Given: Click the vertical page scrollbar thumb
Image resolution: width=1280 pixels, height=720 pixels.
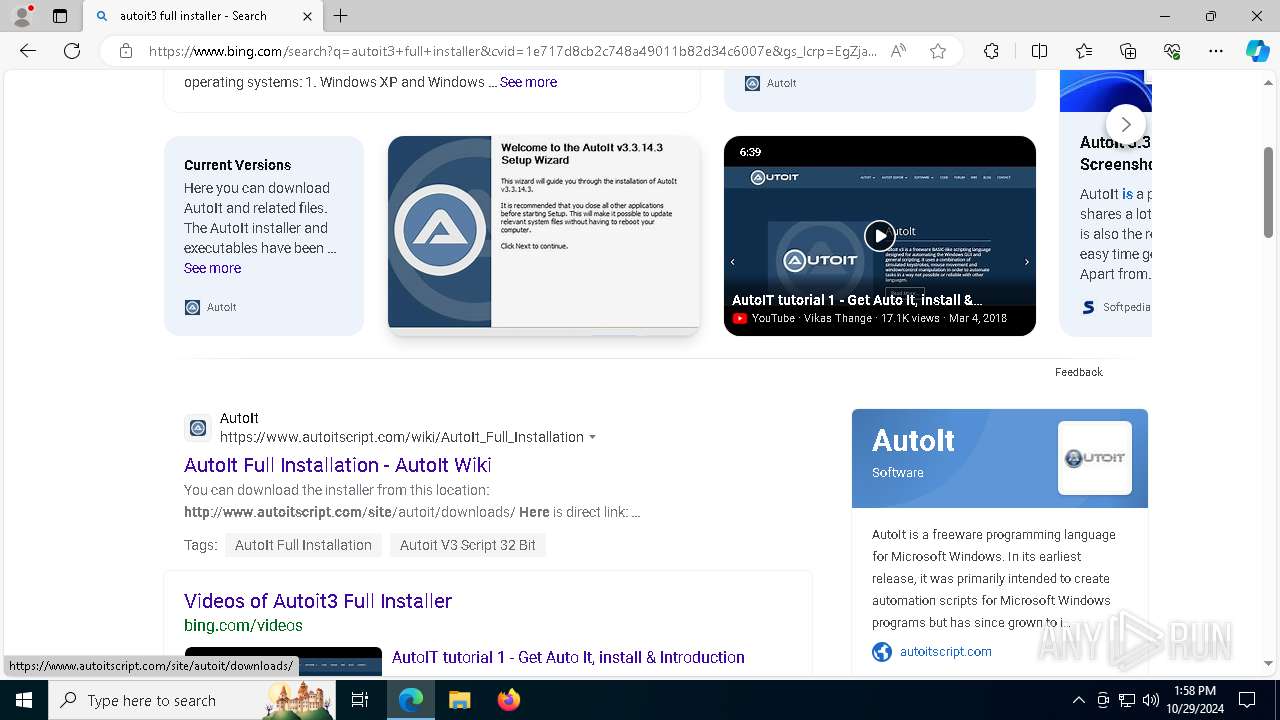Looking at the screenshot, I should tap(1268, 192).
